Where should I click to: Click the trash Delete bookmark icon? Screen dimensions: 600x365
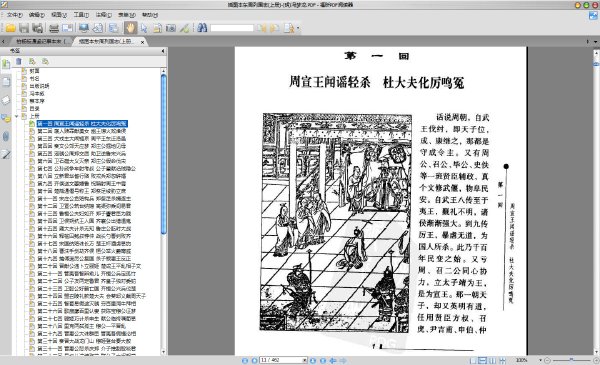click(x=19, y=61)
